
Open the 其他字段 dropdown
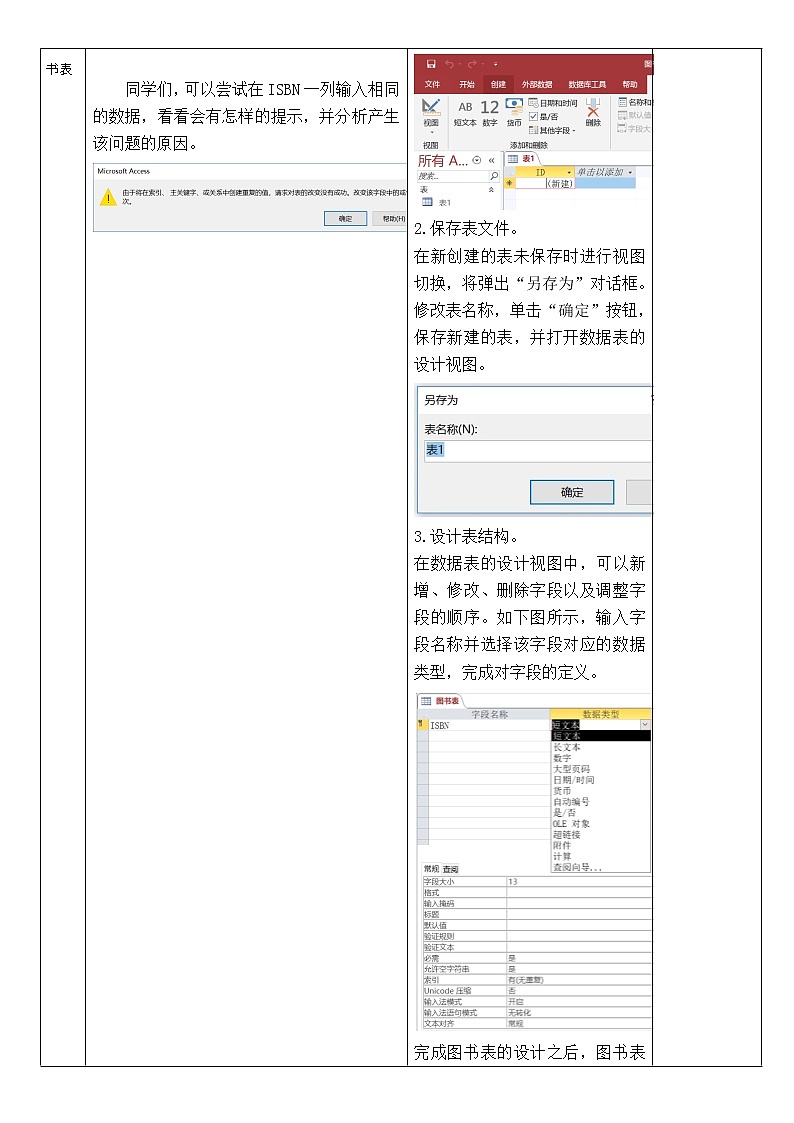coord(552,130)
